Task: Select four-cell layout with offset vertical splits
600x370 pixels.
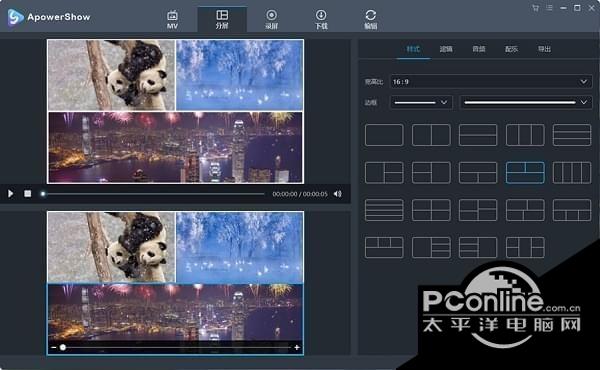Action: (525, 210)
